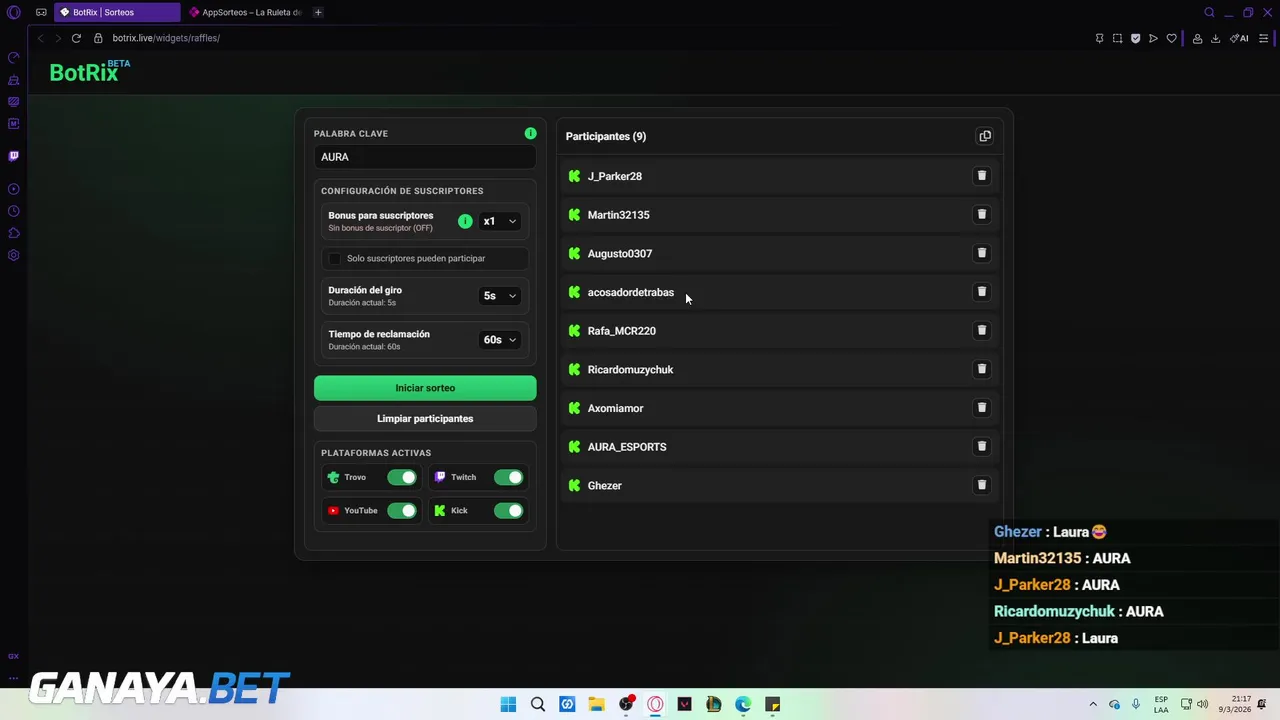Open history clock in Opera sidebar
Viewport: 1280px width, 720px height.
click(14, 211)
